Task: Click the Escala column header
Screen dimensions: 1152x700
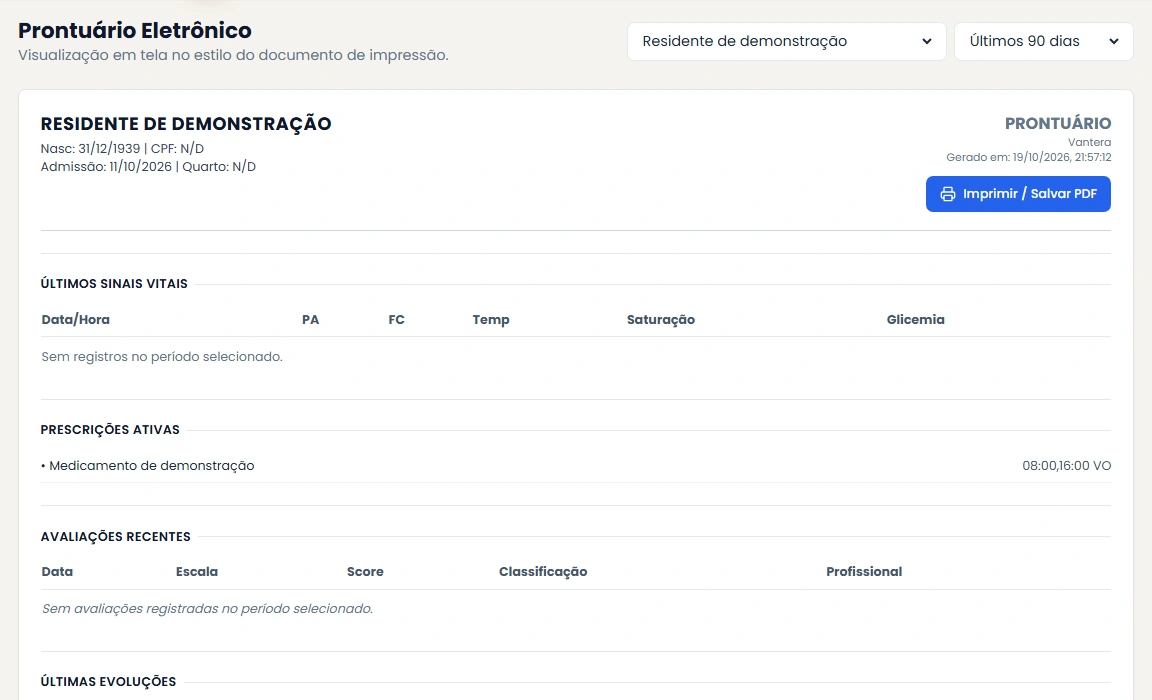Action: click(x=197, y=571)
